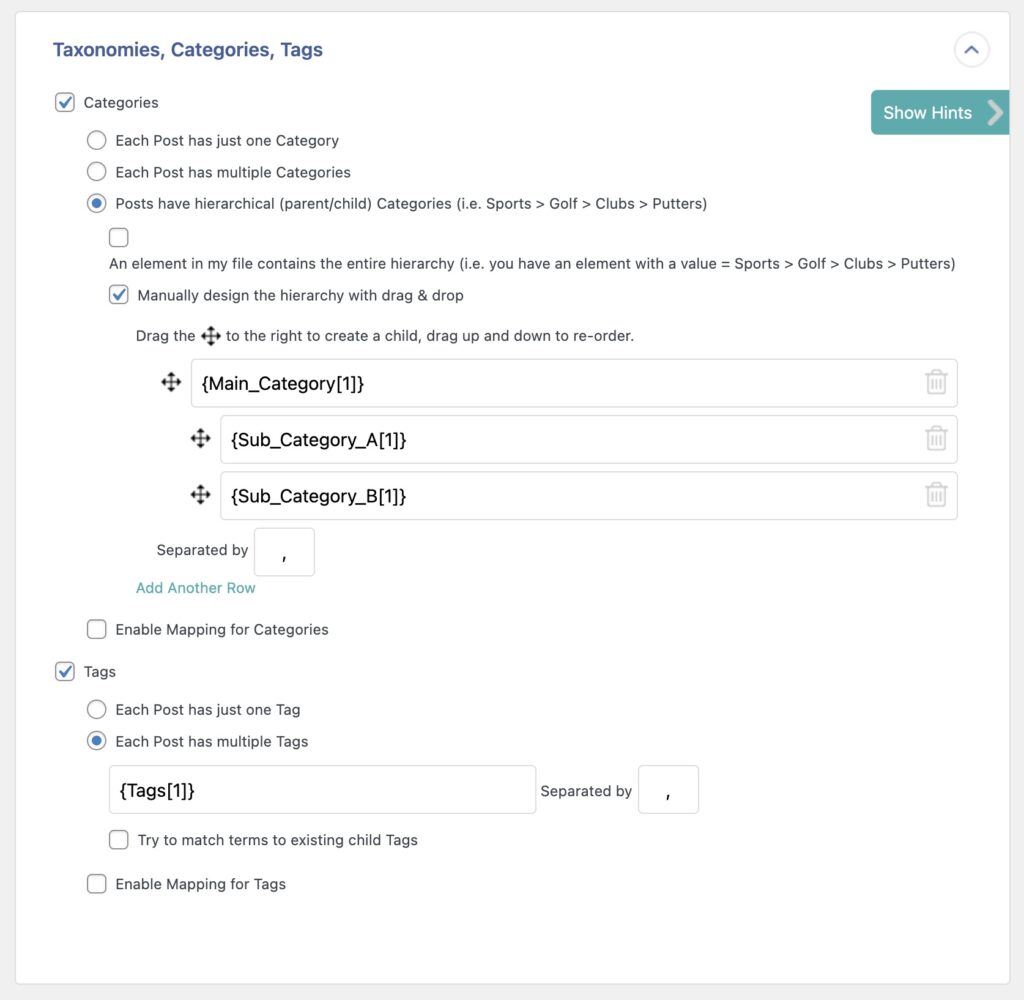Collapse the Taxonomies, Categories, Tags section

(x=971, y=50)
